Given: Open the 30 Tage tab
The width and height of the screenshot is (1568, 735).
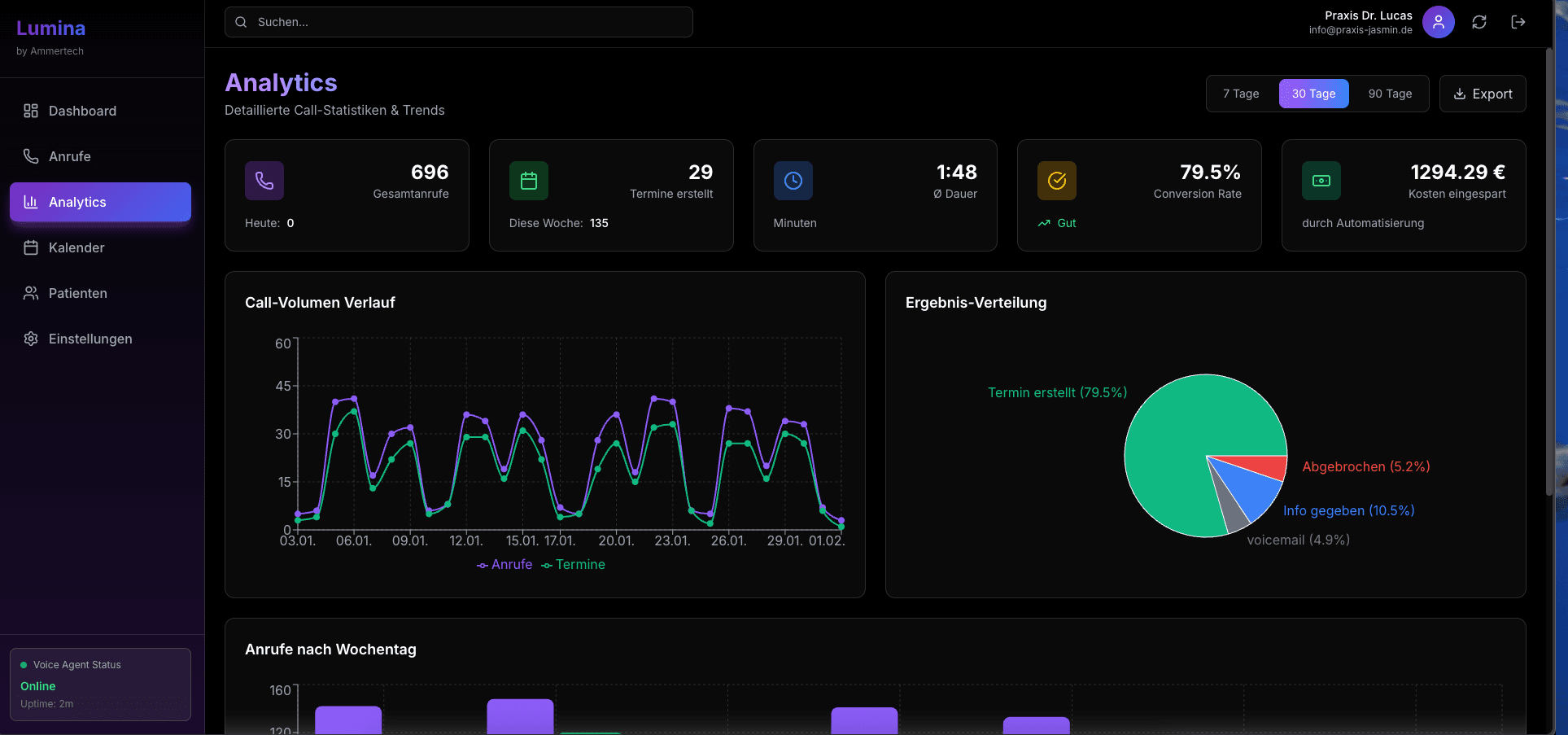Looking at the screenshot, I should pos(1312,94).
